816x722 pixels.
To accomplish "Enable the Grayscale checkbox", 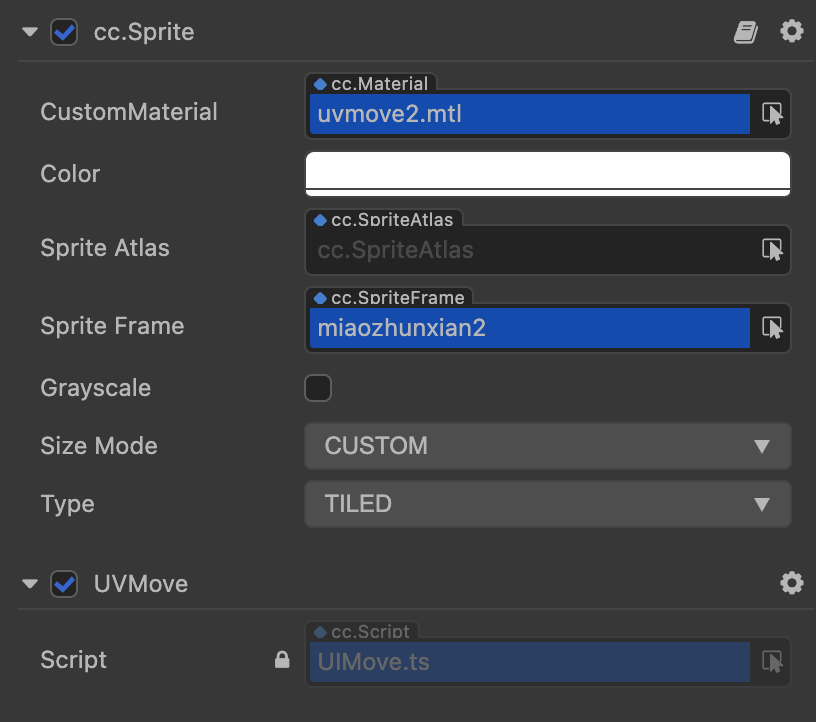I will tap(318, 387).
